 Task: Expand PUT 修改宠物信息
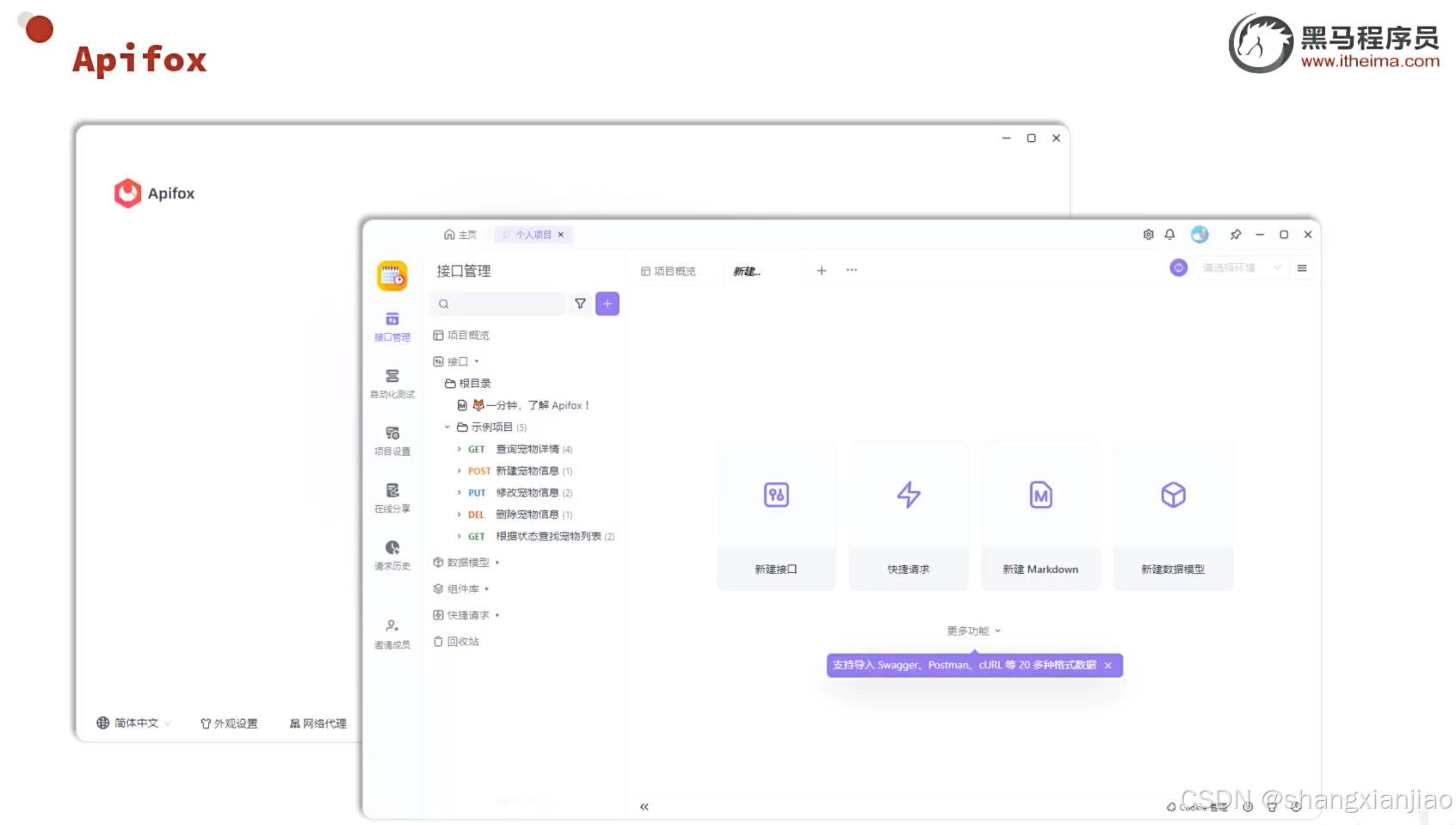460,493
